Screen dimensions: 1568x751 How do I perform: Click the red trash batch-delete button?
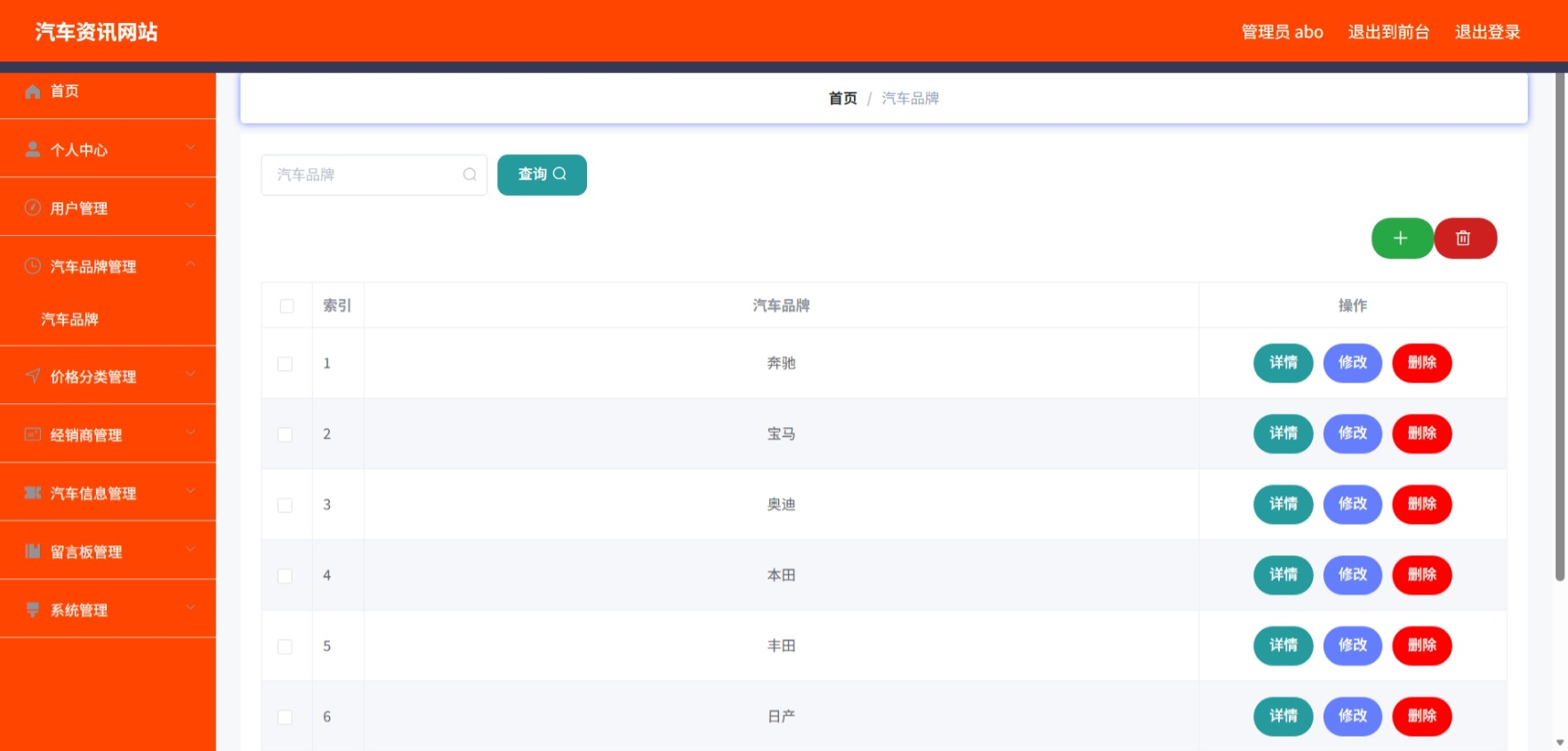click(x=1465, y=238)
